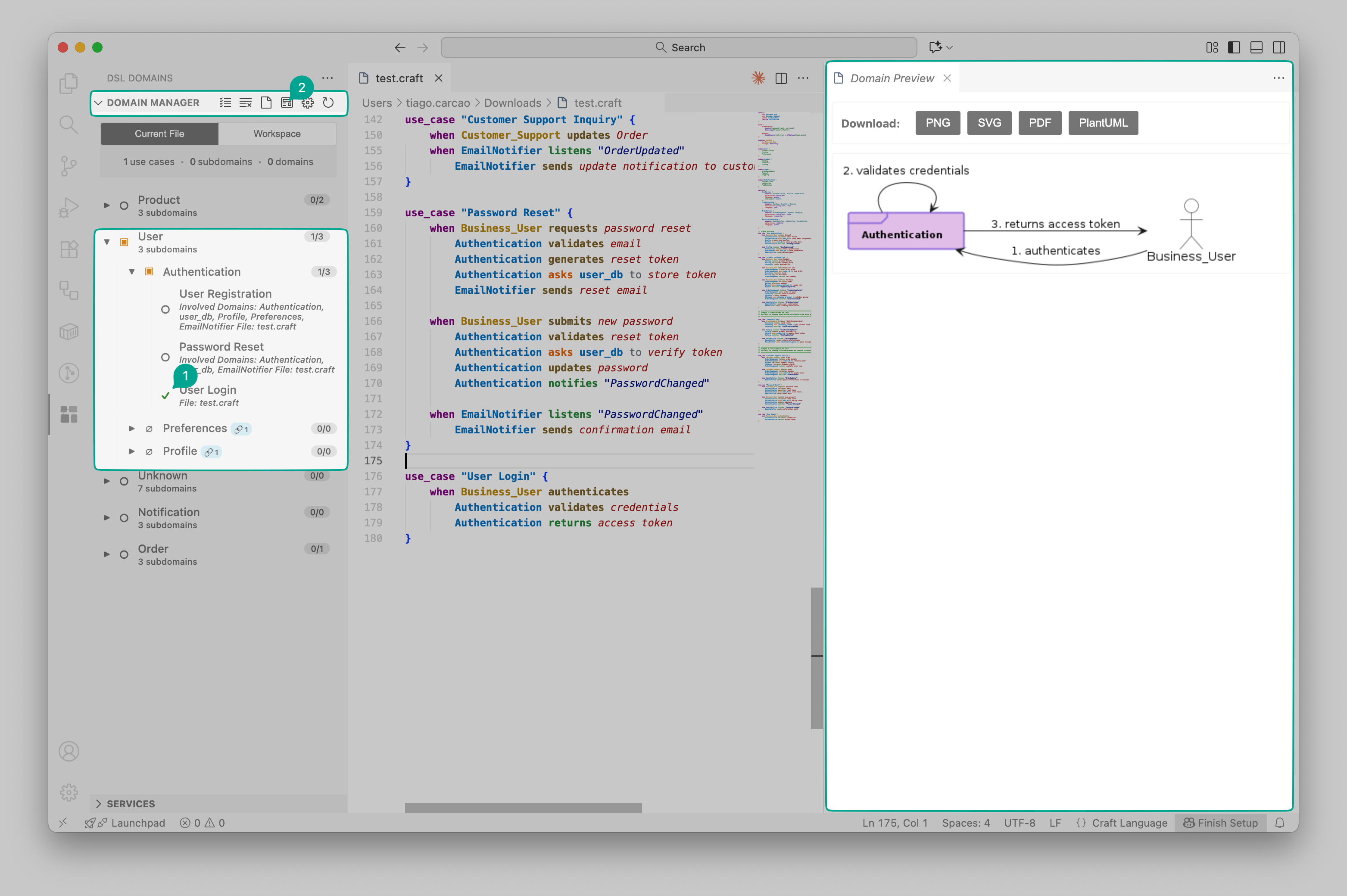The image size is (1347, 896).
Task: Refresh the Domain Manager tree
Action: click(328, 103)
